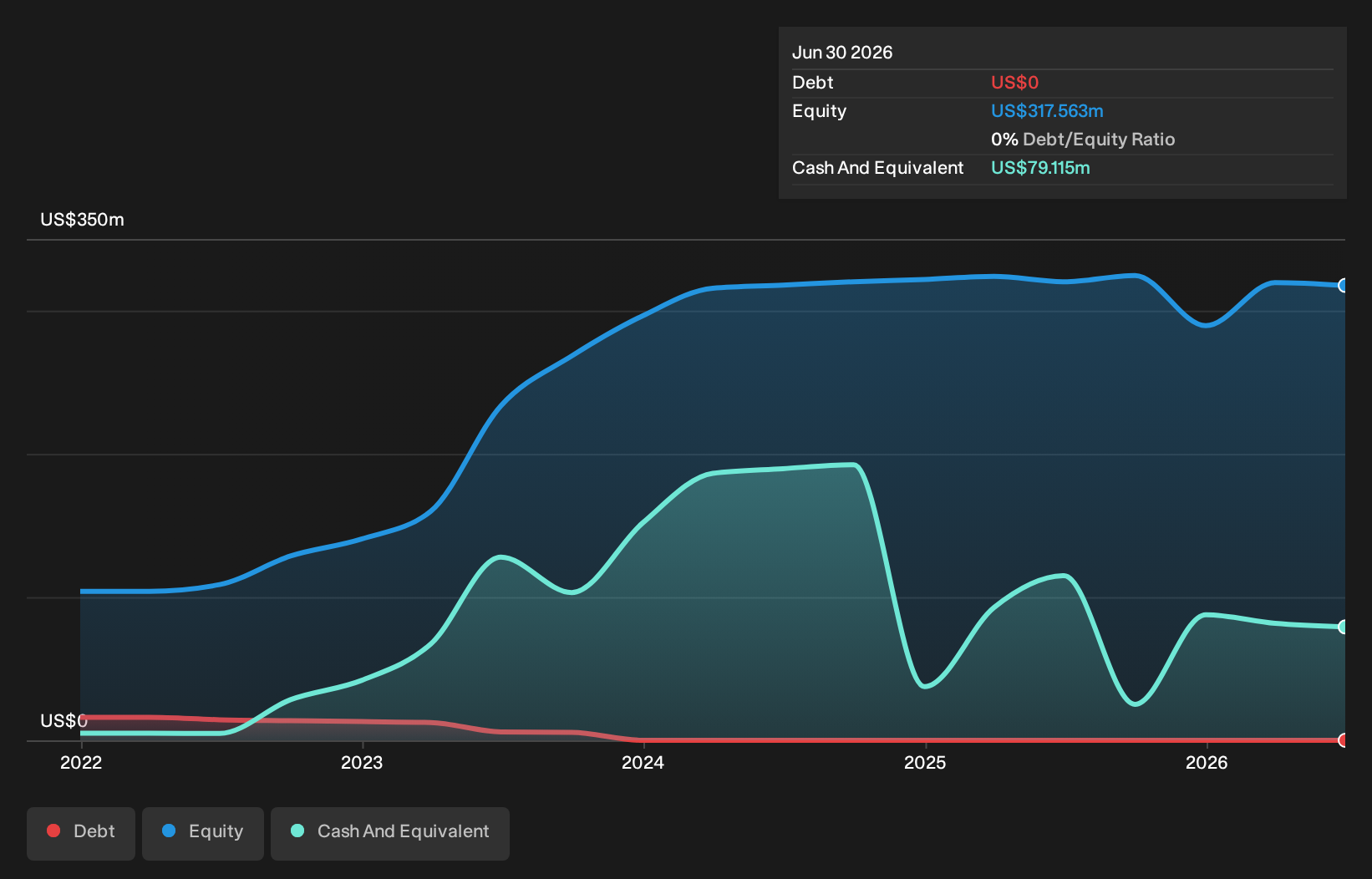Select the red Debt end-point marker
Screen dimensions: 1372x879
[x=1344, y=740]
